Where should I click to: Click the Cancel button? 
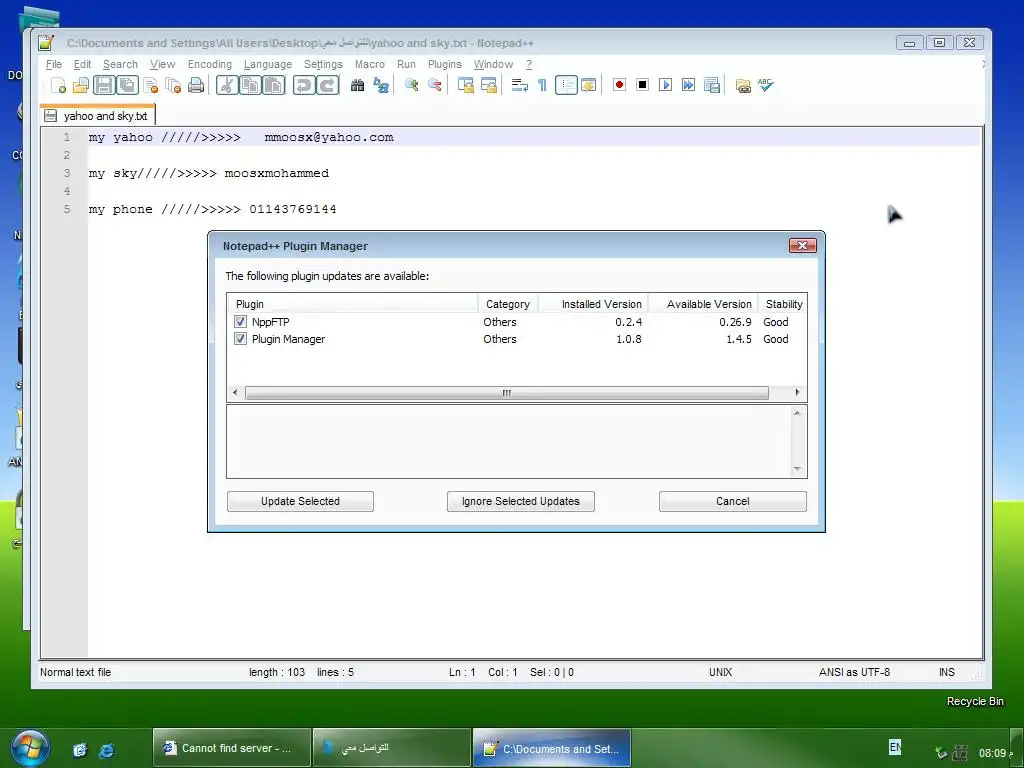pos(733,502)
